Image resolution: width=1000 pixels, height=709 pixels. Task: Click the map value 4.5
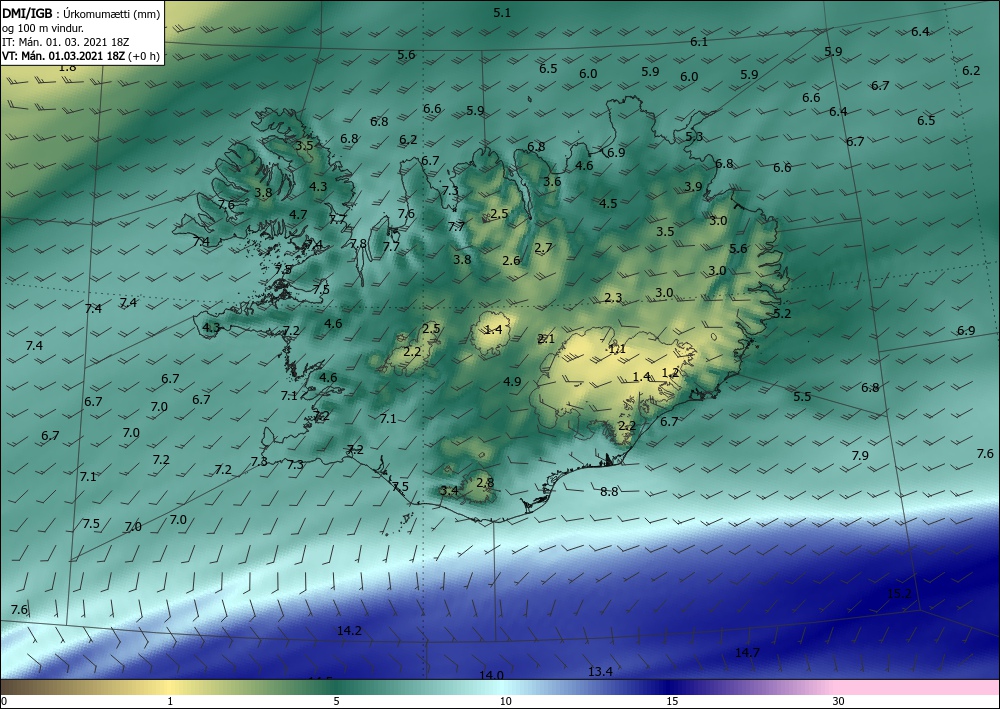click(x=608, y=203)
